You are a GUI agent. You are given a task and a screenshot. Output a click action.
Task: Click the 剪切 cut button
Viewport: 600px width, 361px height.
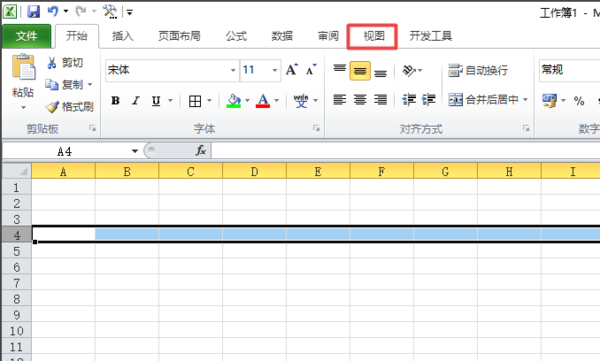[65, 63]
